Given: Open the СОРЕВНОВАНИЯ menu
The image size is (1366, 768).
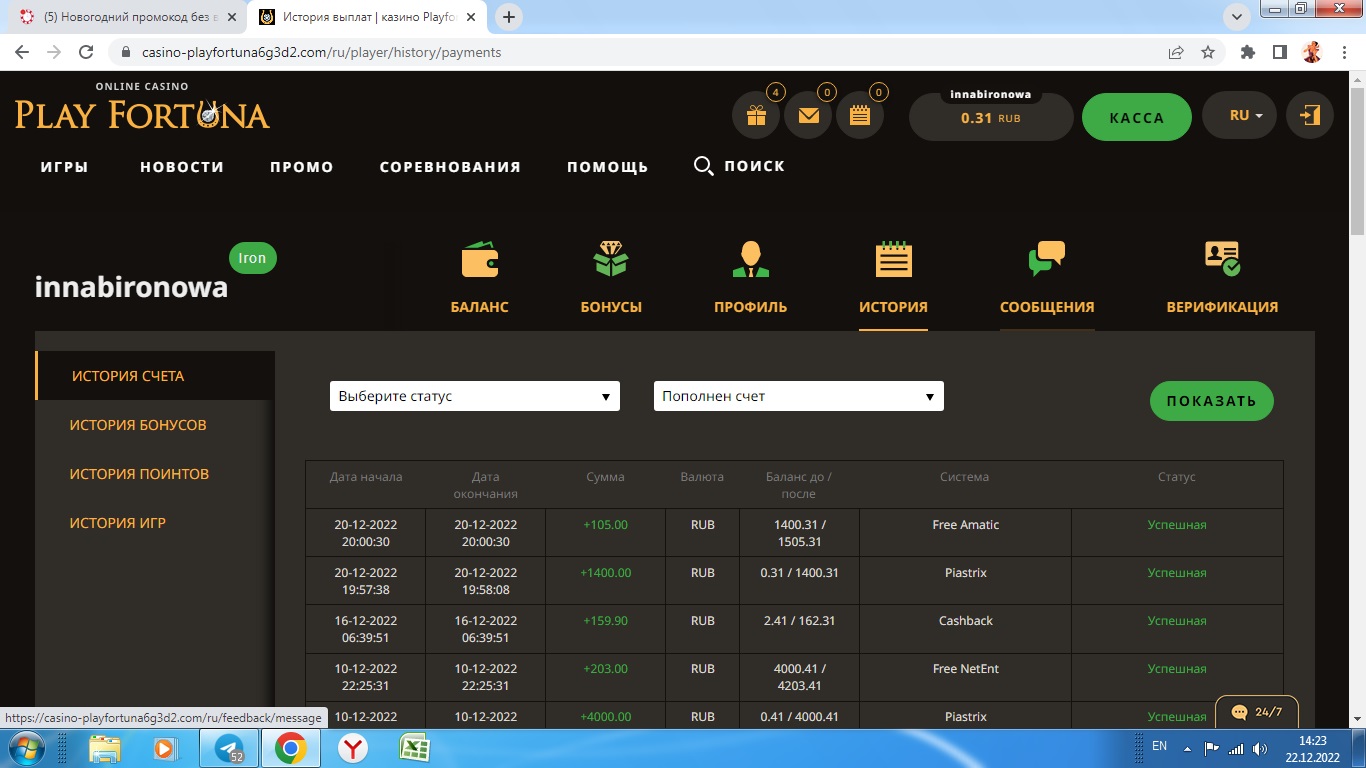Looking at the screenshot, I should click(450, 167).
